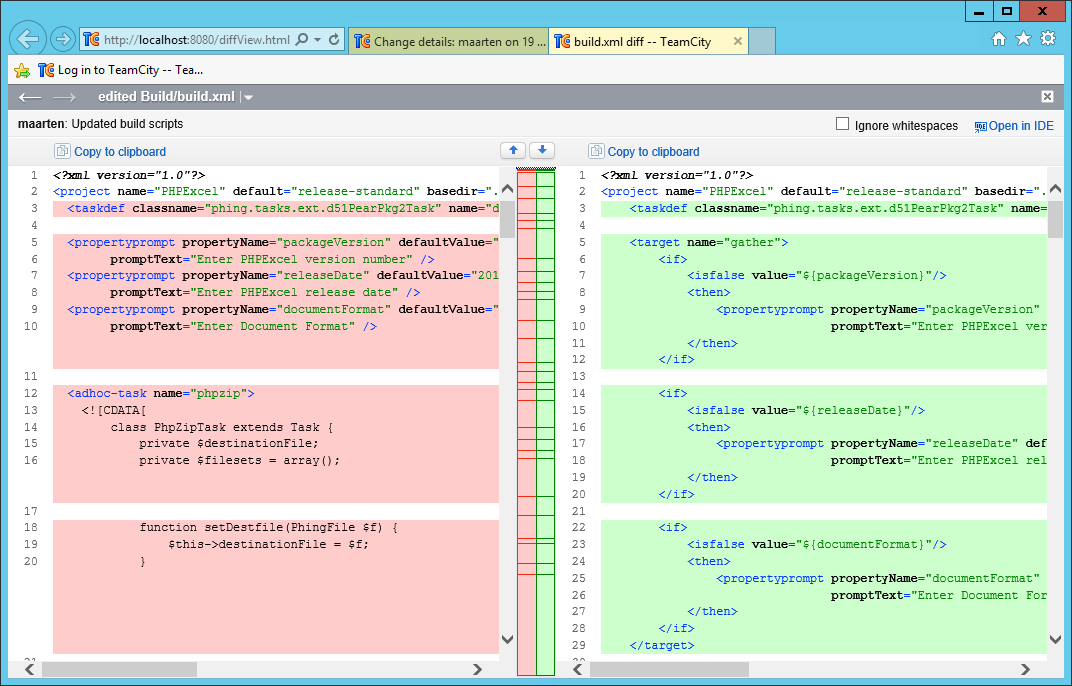The width and height of the screenshot is (1072, 686).
Task: Open the Log in to TeamCity bookmark
Action: point(120,70)
